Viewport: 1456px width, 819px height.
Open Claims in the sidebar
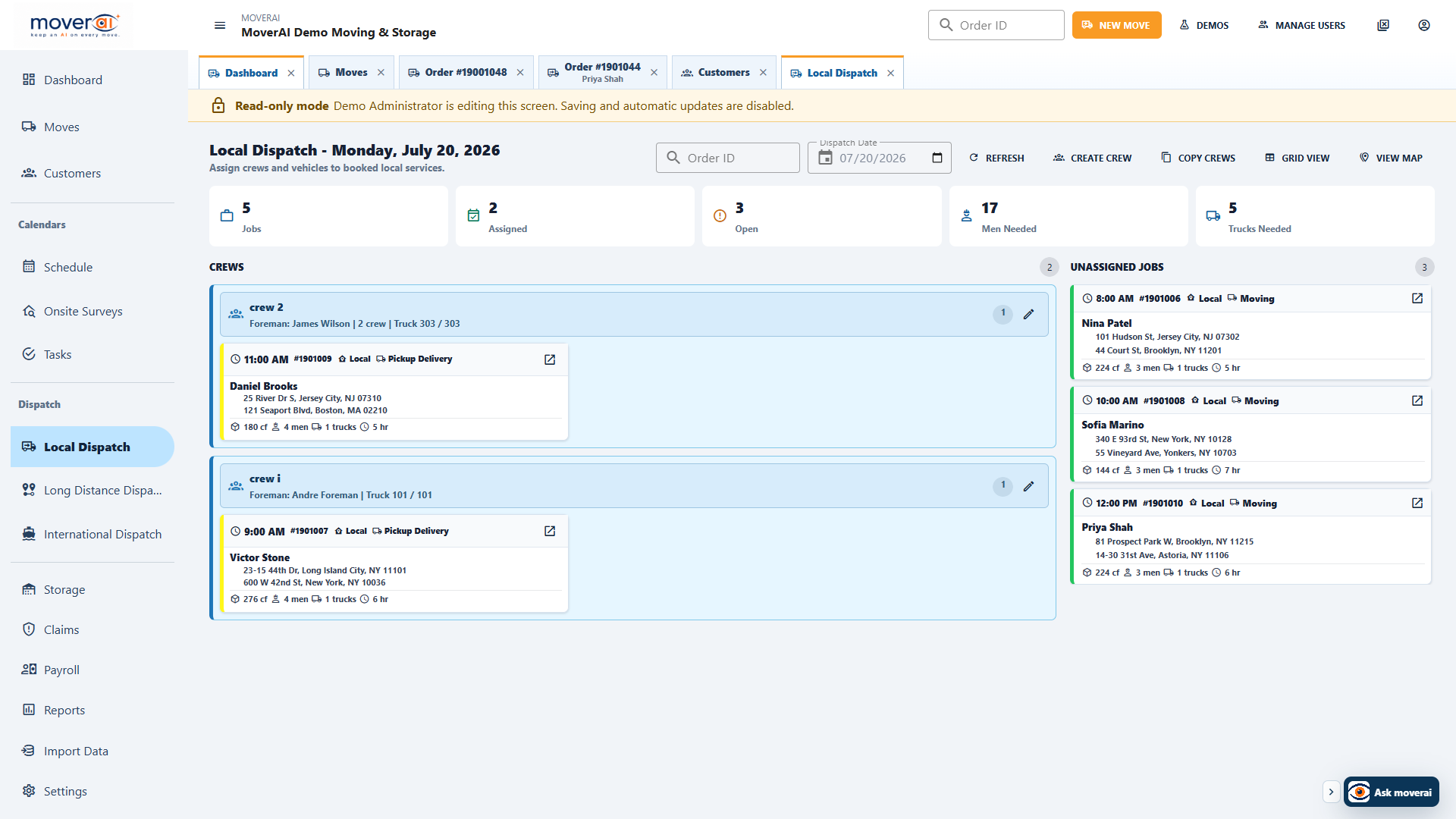(93, 629)
